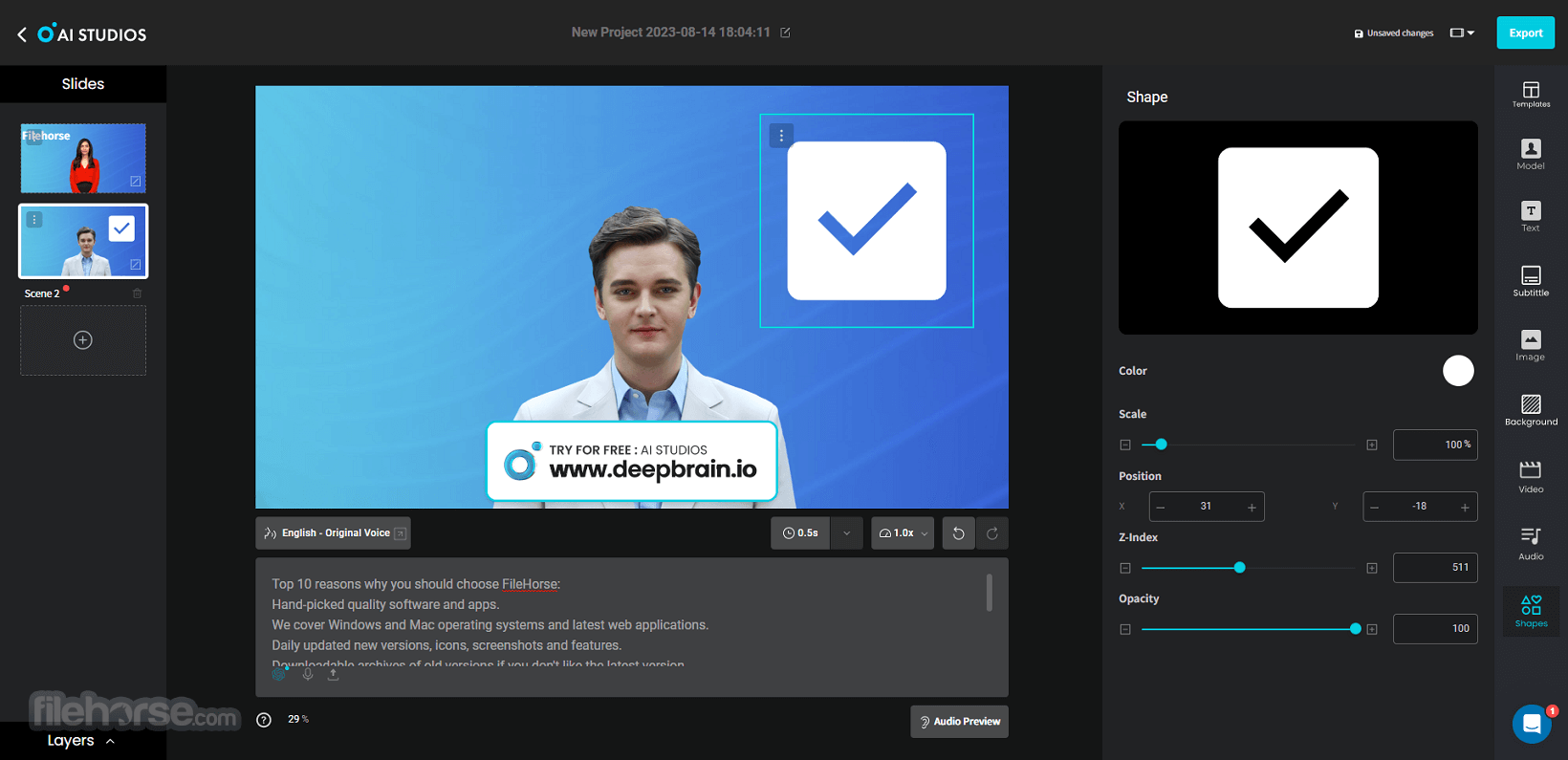Open the Audio panel
1568x760 pixels.
1531,543
